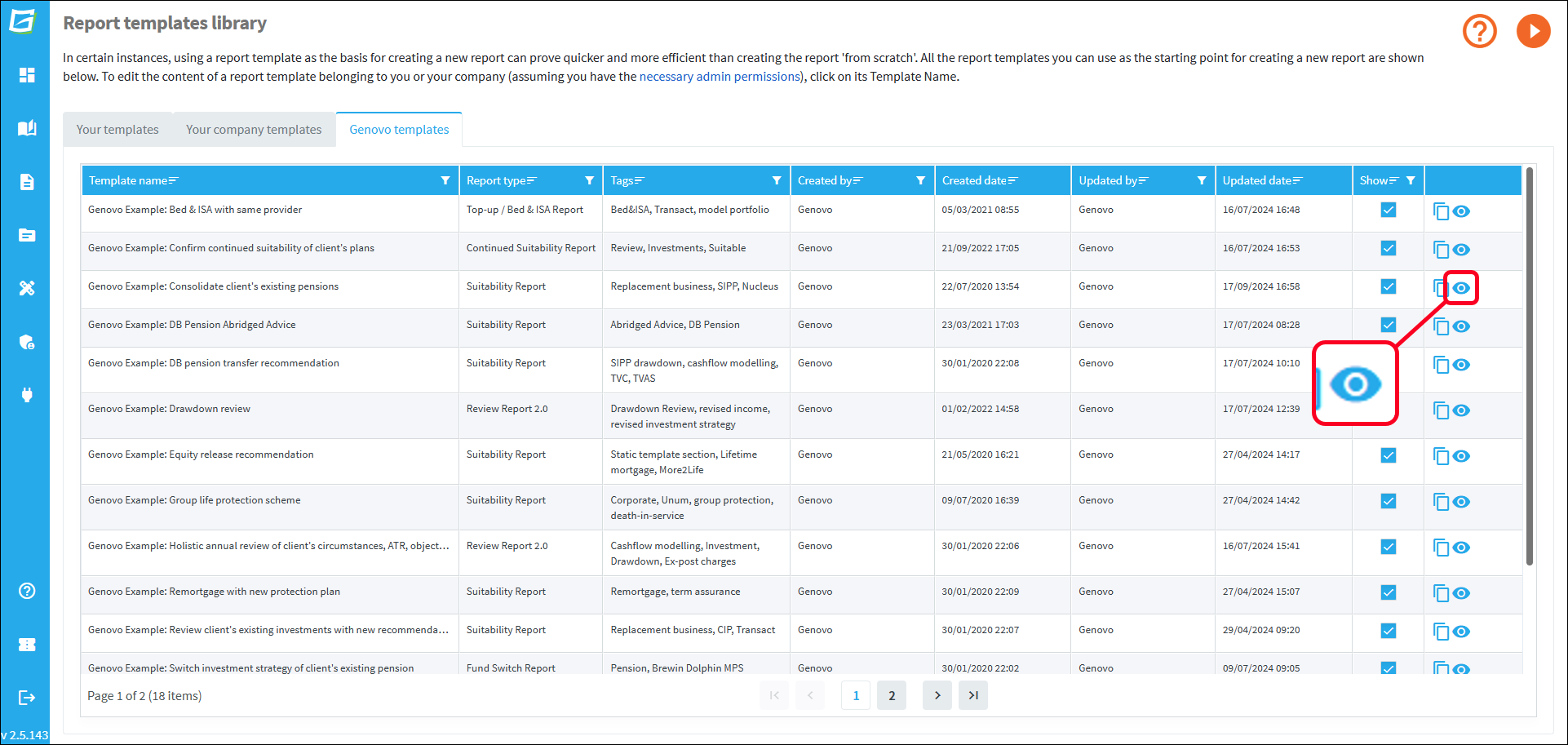Image resolution: width=1568 pixels, height=745 pixels.
Task: Uncheck Show for Confirm continued suitability row
Action: tap(1389, 248)
